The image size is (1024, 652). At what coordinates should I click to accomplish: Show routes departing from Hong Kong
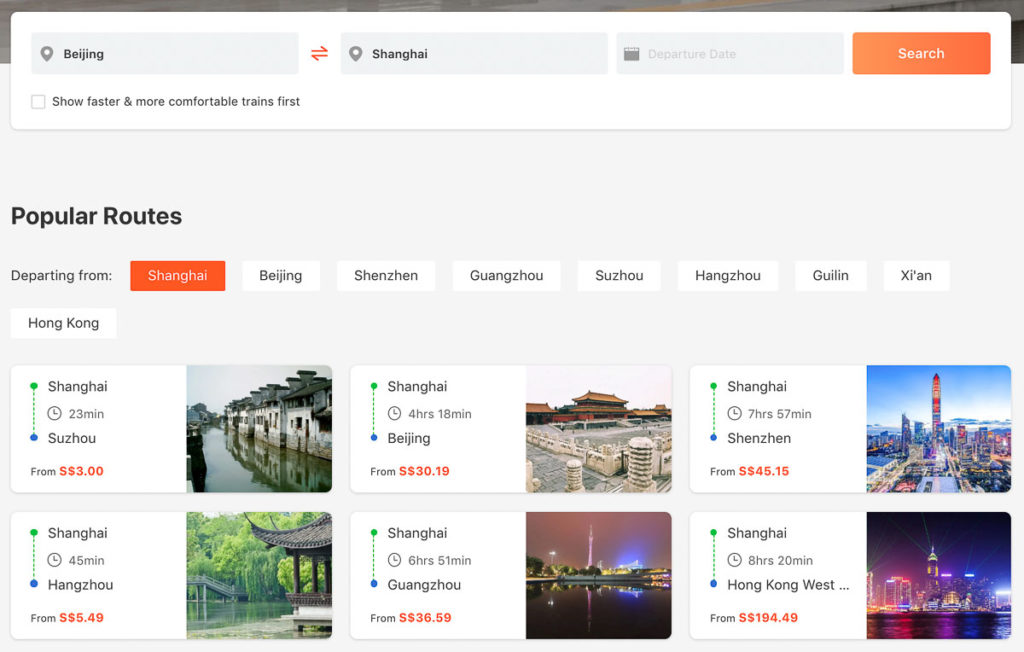tap(63, 323)
